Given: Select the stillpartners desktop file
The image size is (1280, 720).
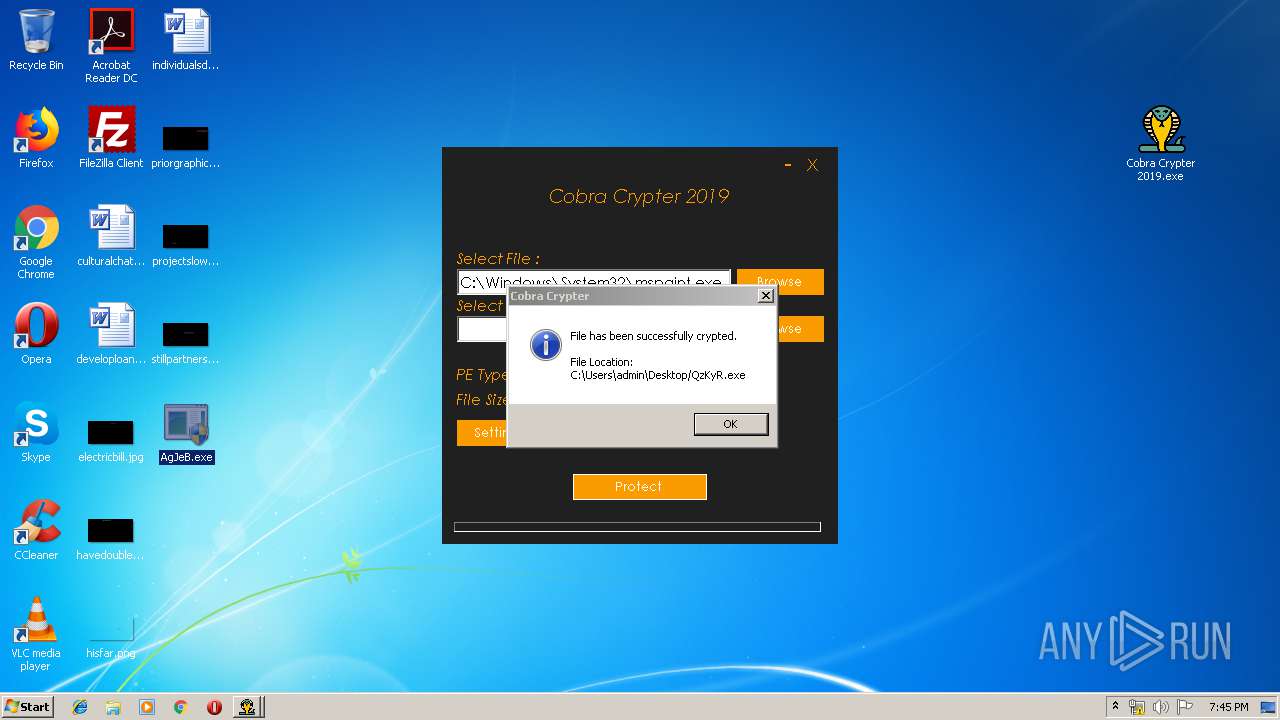Looking at the screenshot, I should [186, 342].
